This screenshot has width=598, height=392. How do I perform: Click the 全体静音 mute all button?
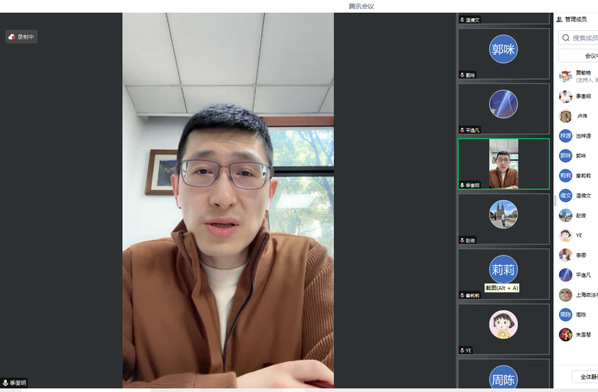pyautogui.click(x=585, y=377)
